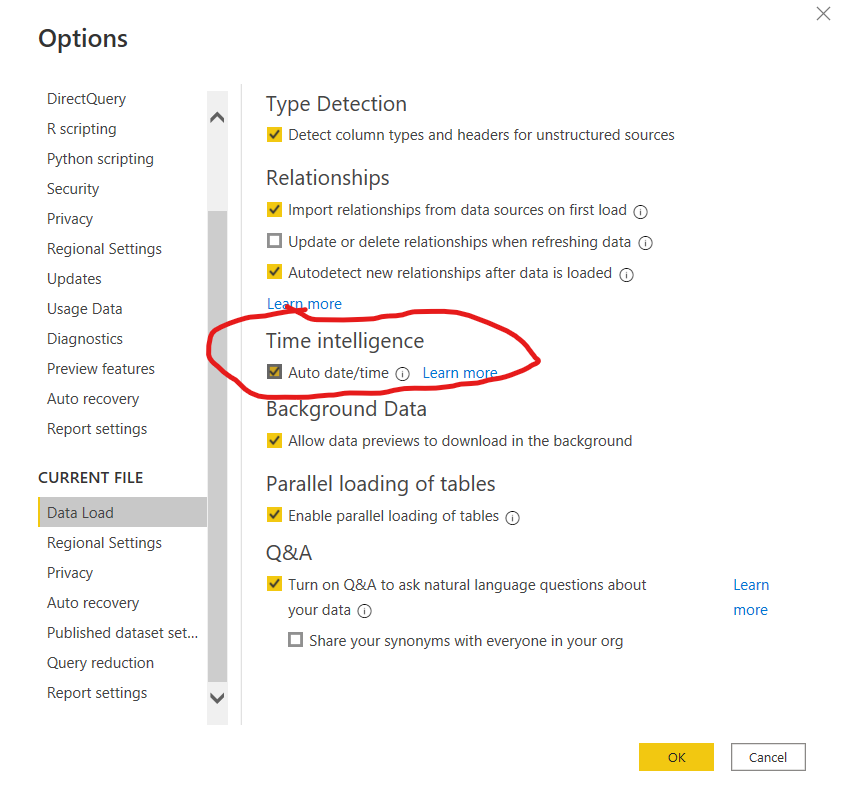Viewport: 842px width, 805px height.
Task: Select Auto recovery above Report settings in global list
Action: tap(93, 400)
